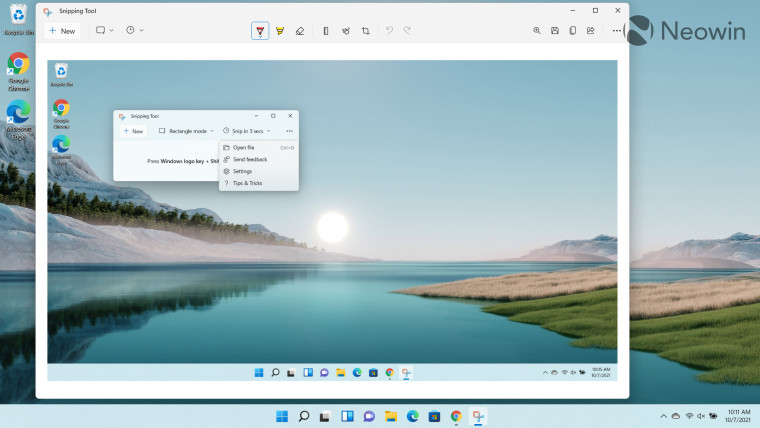This screenshot has height=428, width=760.
Task: Click the muted volume tray icon
Action: click(701, 416)
